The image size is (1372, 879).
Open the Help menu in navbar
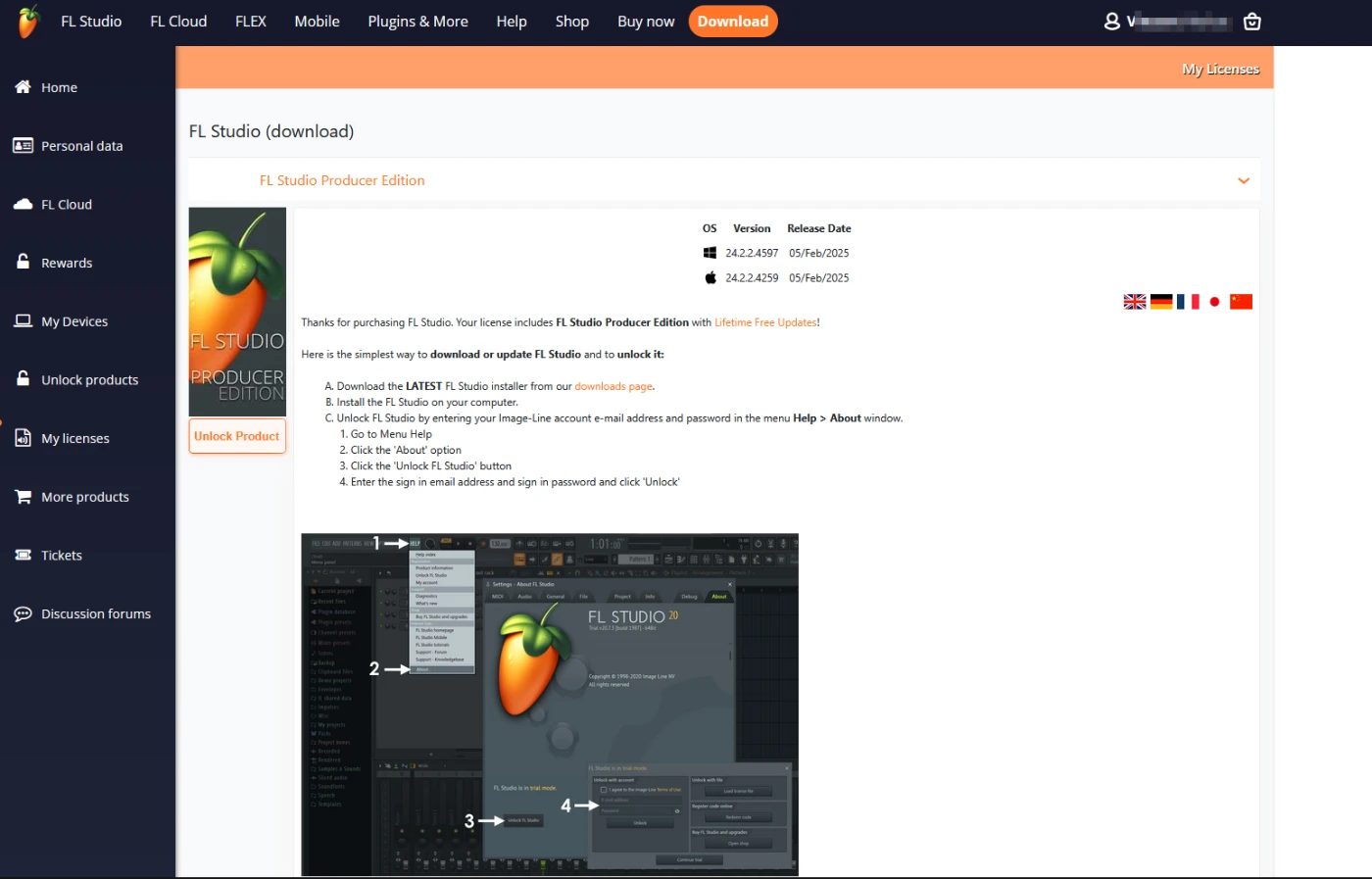coord(511,22)
